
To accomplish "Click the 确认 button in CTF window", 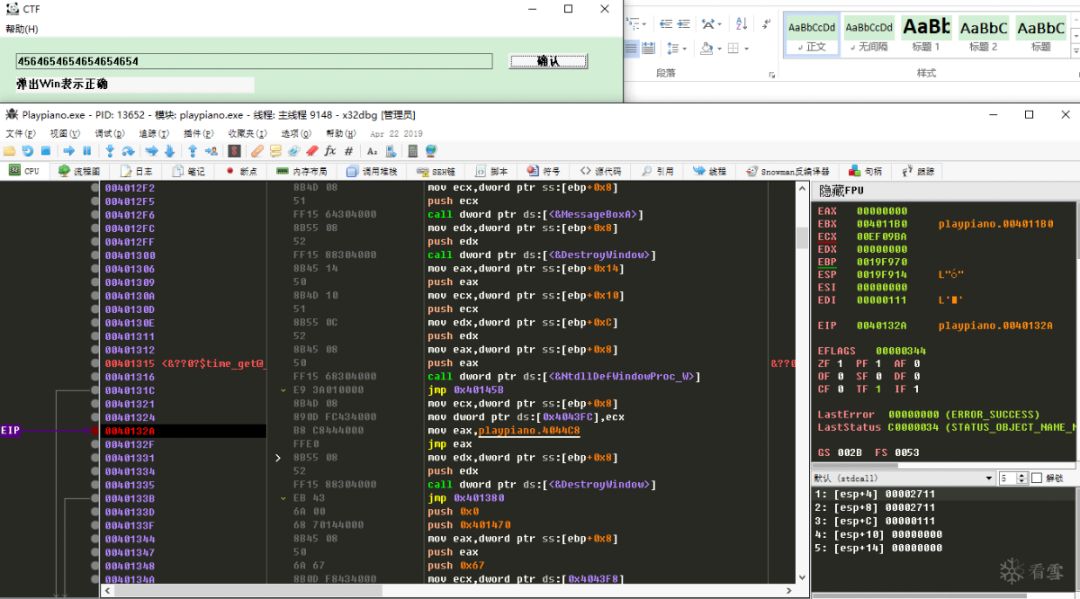I will pyautogui.click(x=548, y=61).
